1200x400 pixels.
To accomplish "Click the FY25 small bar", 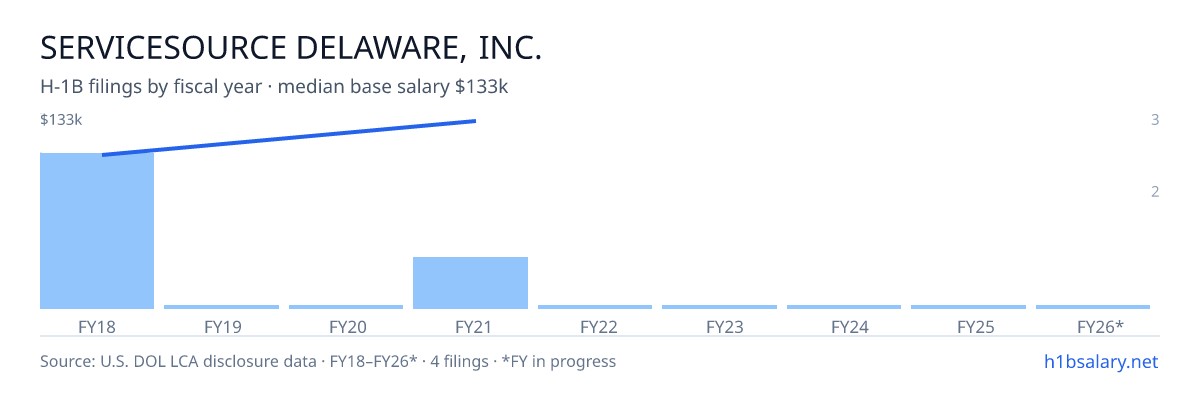I will [968, 307].
